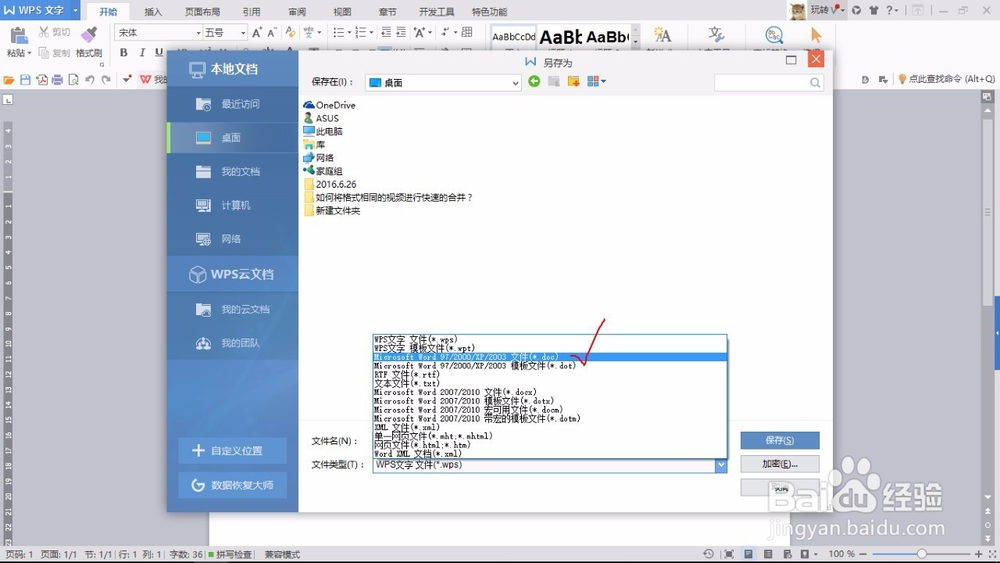Click the Clear formatting eraser icon
Screen dimensions: 1000x563
coord(290,32)
